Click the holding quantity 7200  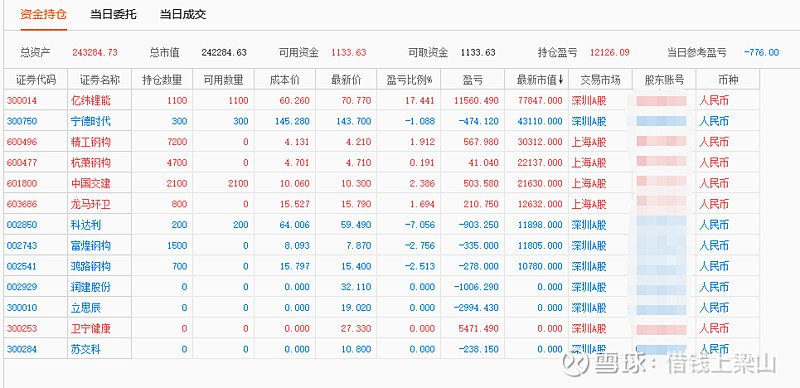177,142
